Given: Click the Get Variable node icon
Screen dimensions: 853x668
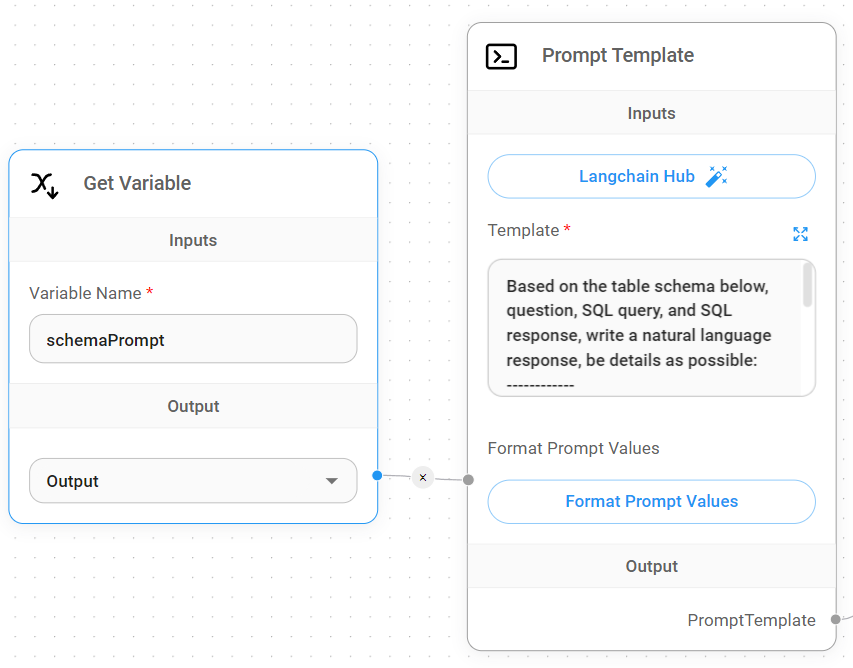Looking at the screenshot, I should 44,184.
